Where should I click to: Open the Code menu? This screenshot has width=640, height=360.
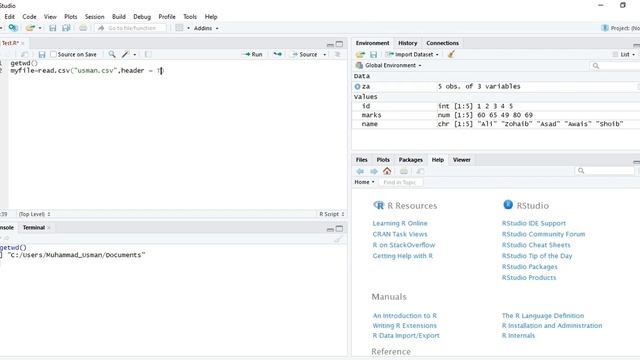(x=29, y=17)
